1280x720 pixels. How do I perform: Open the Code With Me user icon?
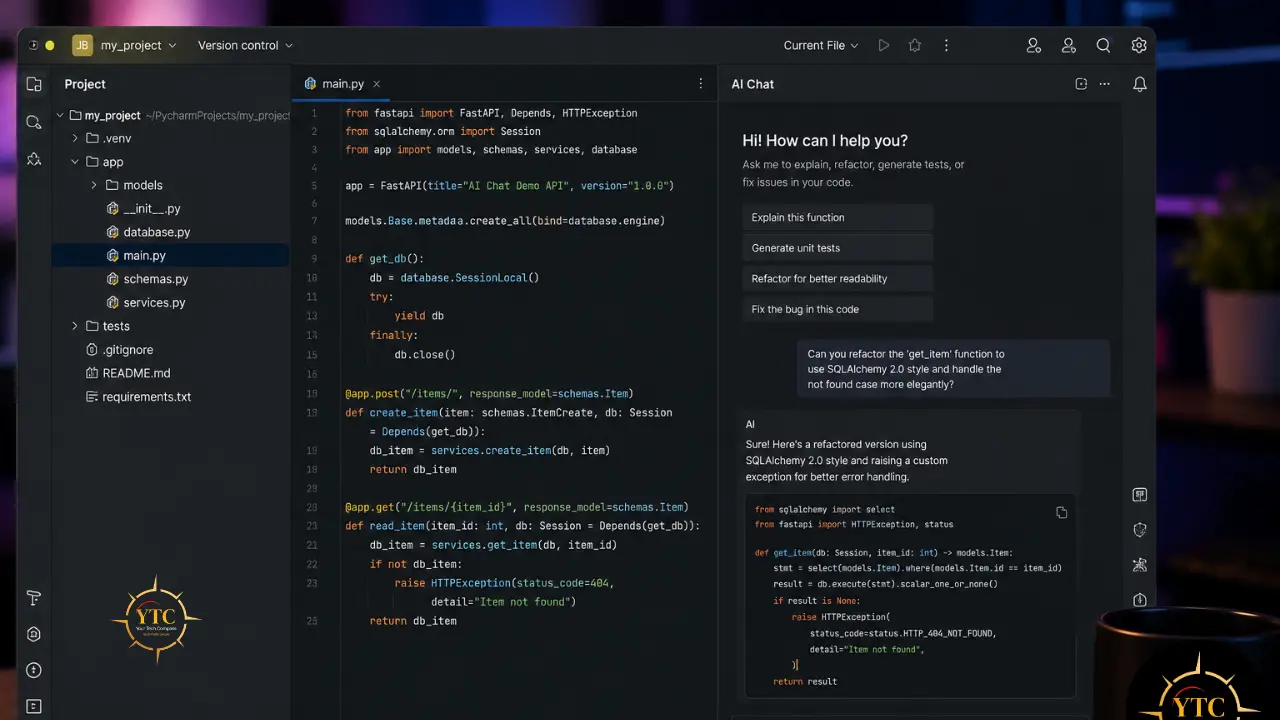pyautogui.click(x=1034, y=45)
